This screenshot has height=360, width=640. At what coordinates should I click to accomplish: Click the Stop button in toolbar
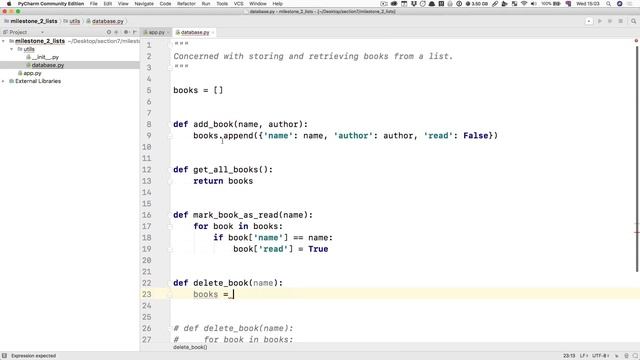tap(620, 21)
